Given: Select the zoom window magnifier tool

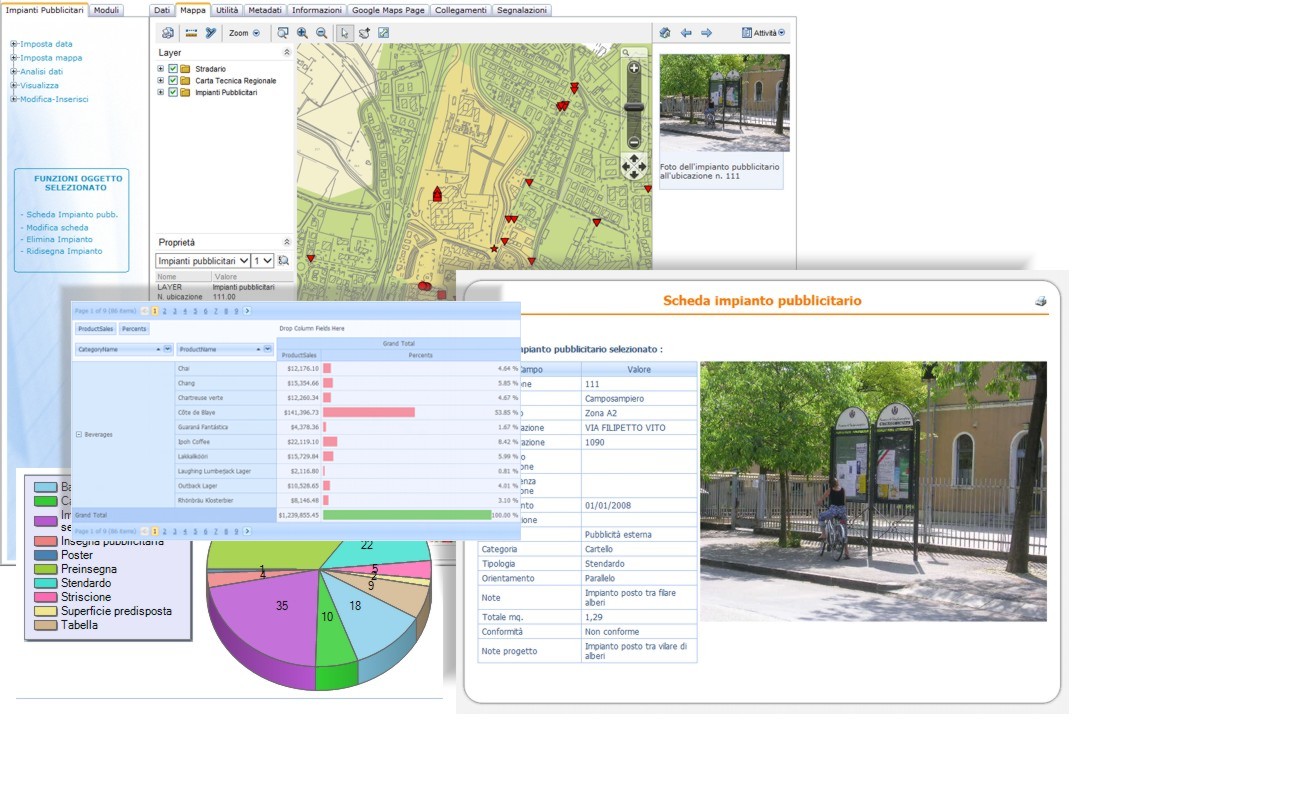Looking at the screenshot, I should tap(283, 33).
